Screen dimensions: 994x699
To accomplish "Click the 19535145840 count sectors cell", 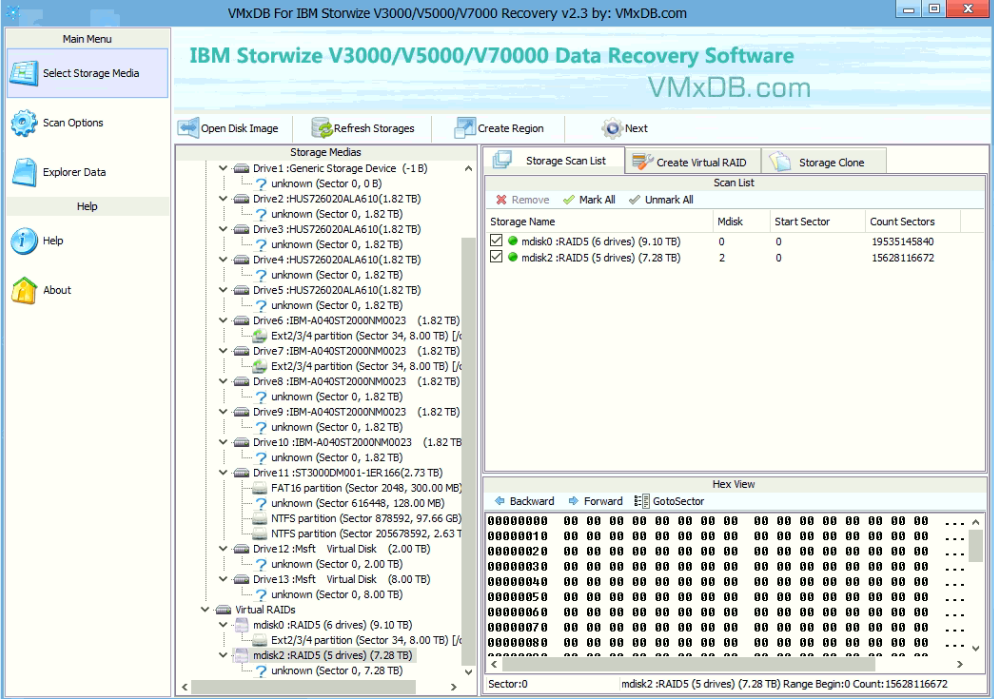I will 902,241.
